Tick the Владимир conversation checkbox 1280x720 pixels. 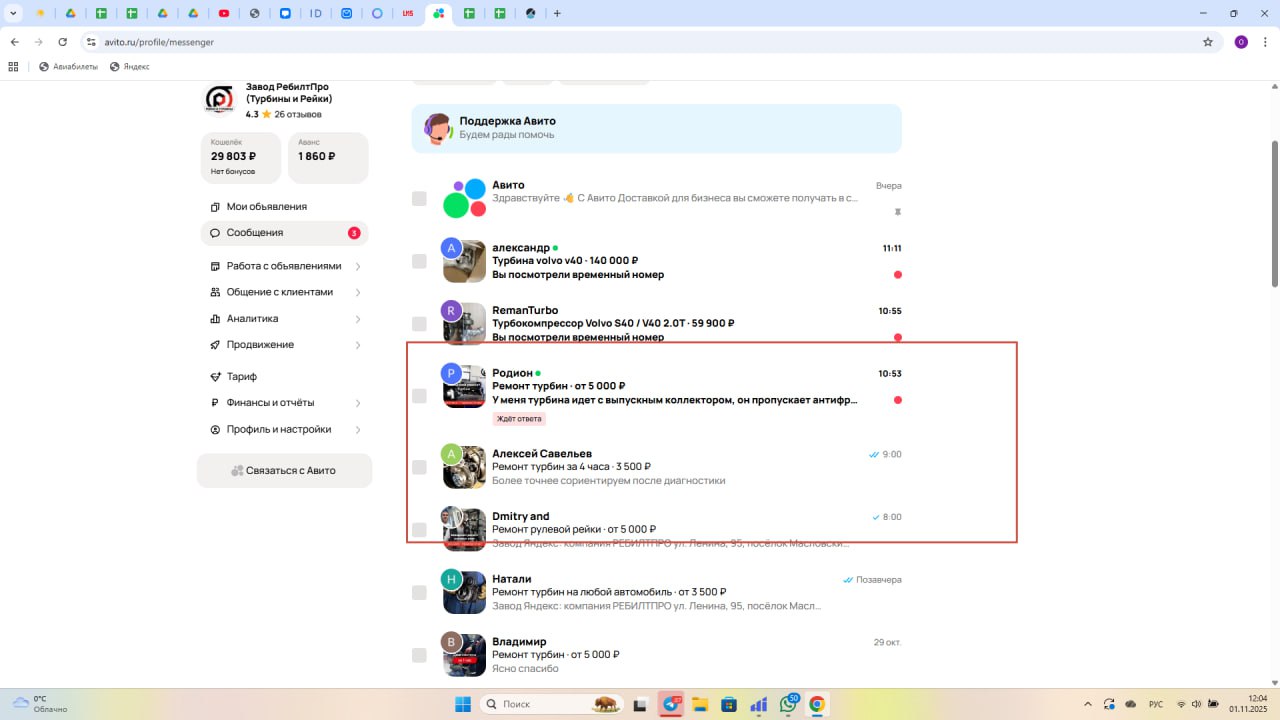419,655
